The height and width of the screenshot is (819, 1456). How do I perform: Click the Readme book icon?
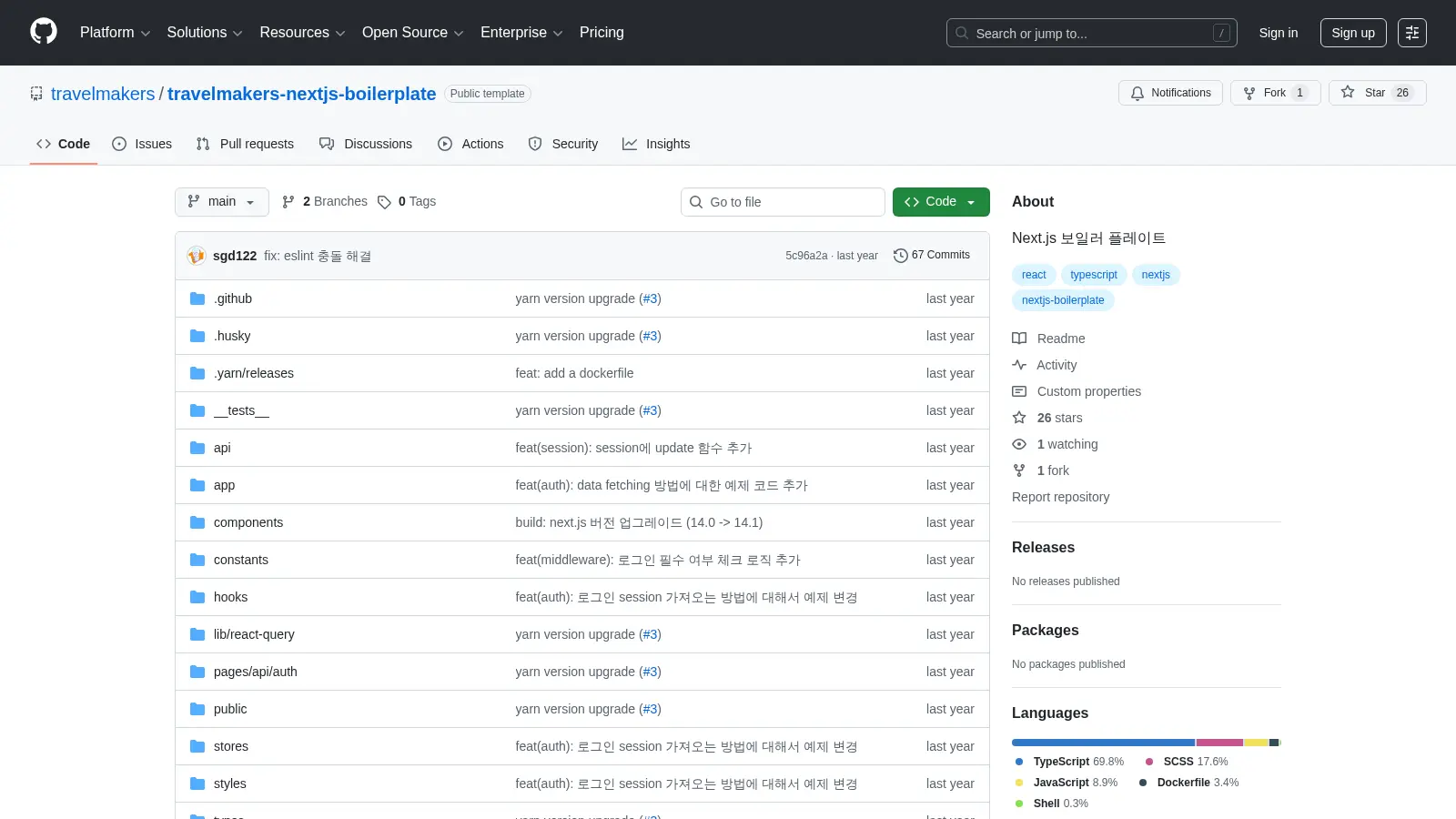tap(1019, 339)
